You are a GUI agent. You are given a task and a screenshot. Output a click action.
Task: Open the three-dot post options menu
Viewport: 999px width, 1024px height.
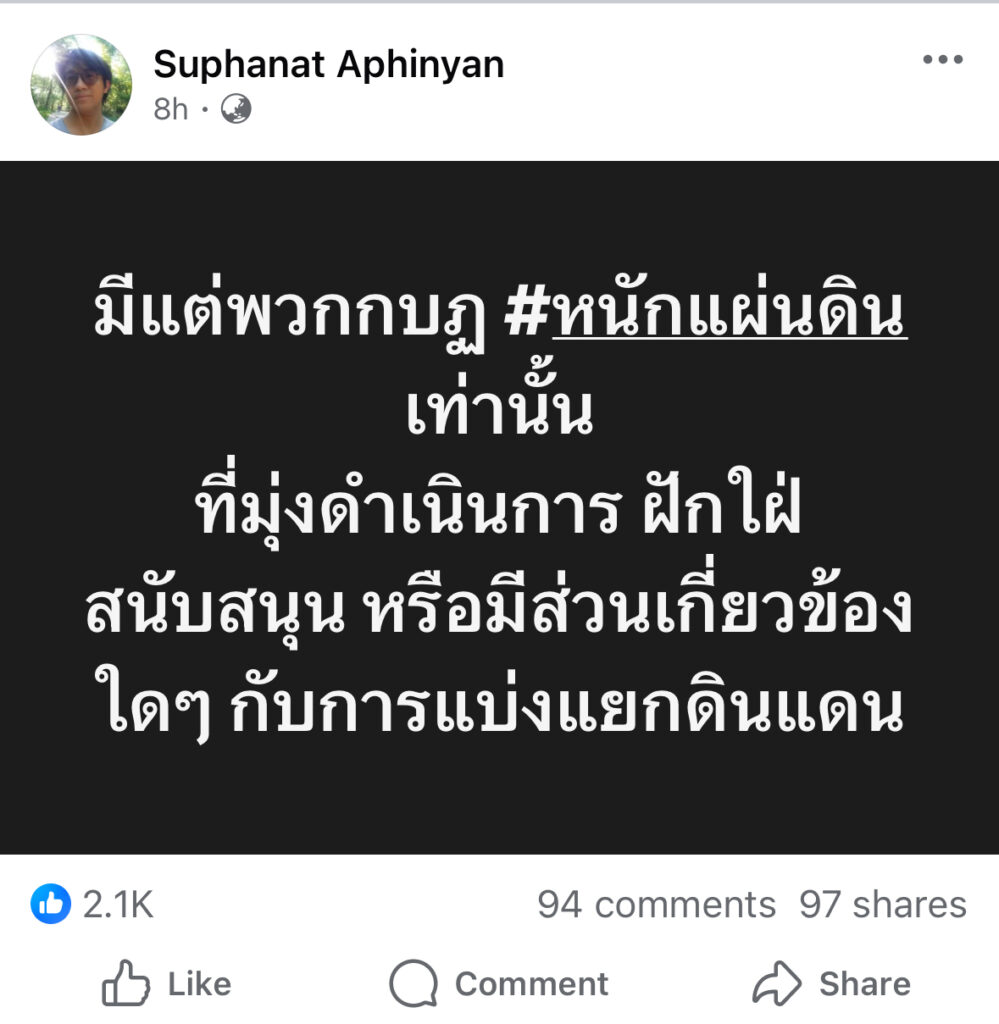coord(942,59)
